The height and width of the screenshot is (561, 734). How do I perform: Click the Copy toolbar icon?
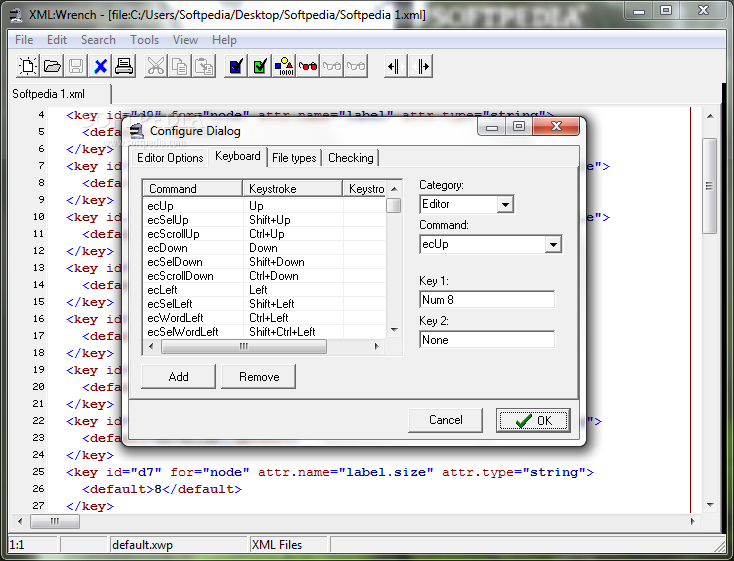[180, 66]
